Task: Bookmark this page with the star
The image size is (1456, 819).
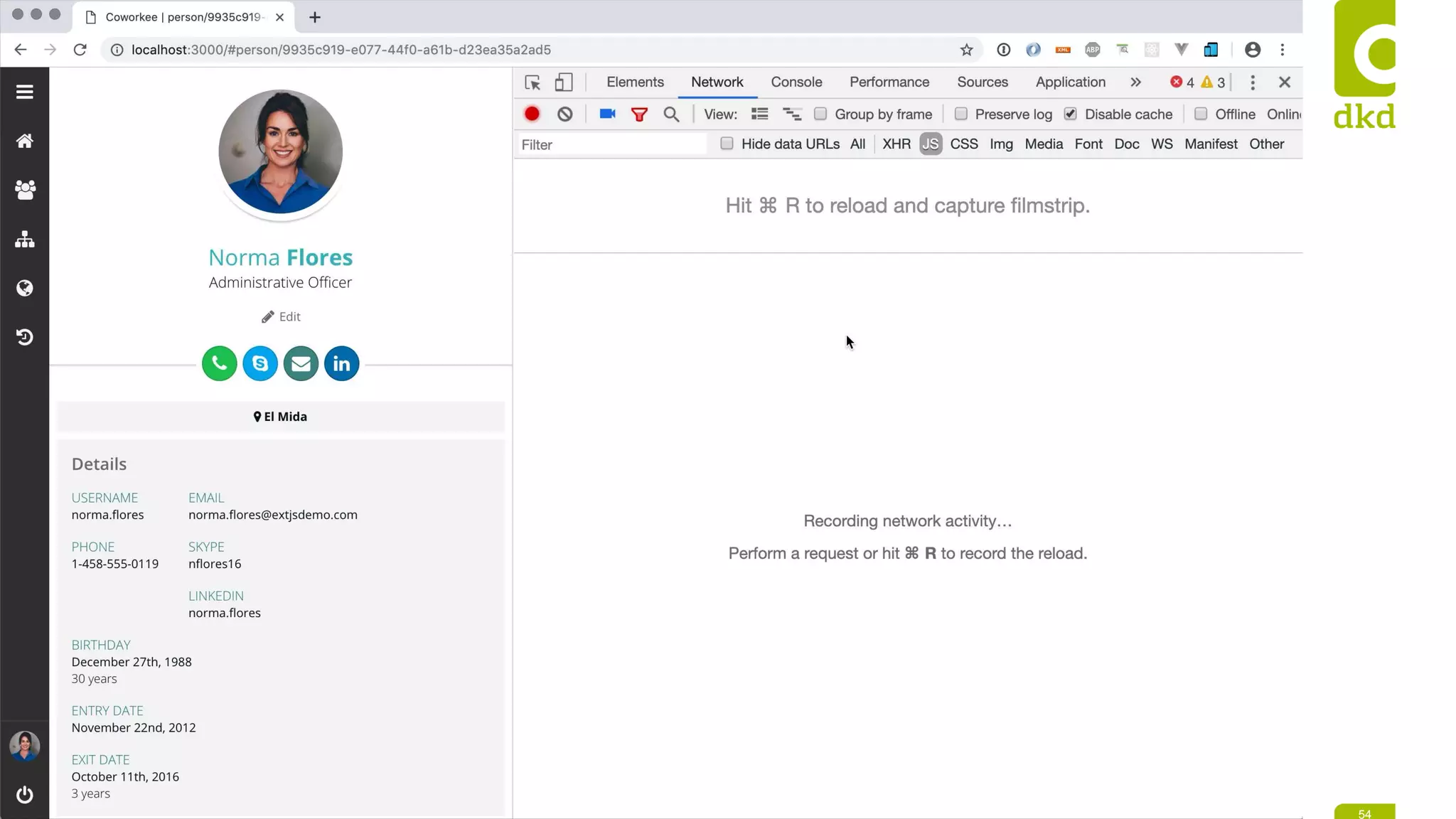Action: pos(966,50)
